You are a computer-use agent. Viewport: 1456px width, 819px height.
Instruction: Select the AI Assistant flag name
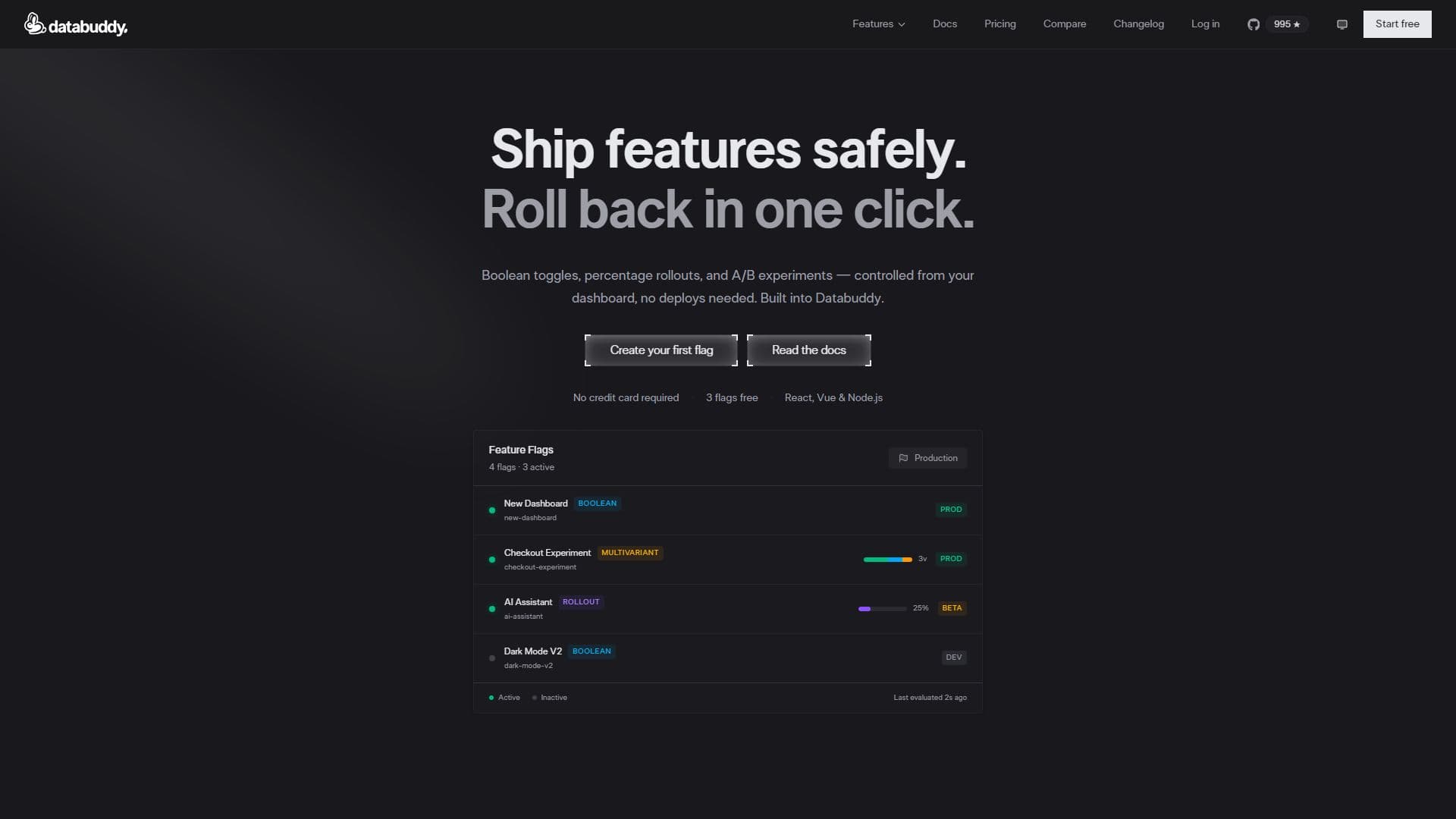coord(528,602)
